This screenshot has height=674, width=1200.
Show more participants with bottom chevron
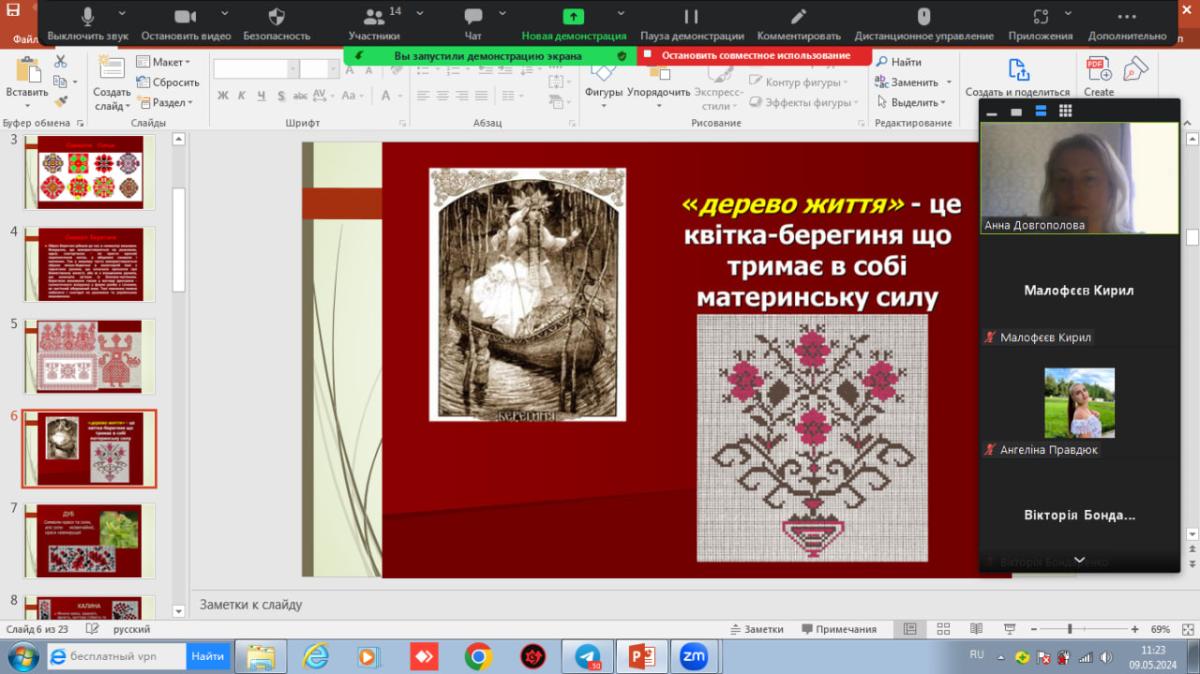(1079, 560)
